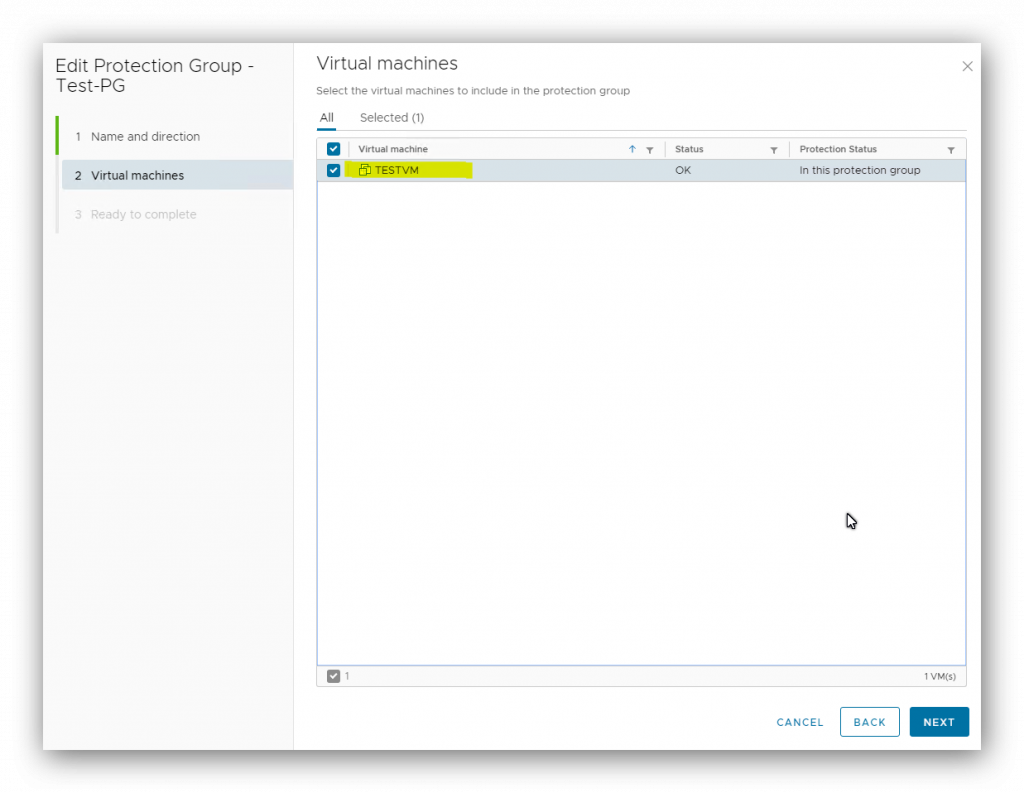Uncheck the select-all checkbox in table header
The height and width of the screenshot is (793, 1024).
(333, 147)
